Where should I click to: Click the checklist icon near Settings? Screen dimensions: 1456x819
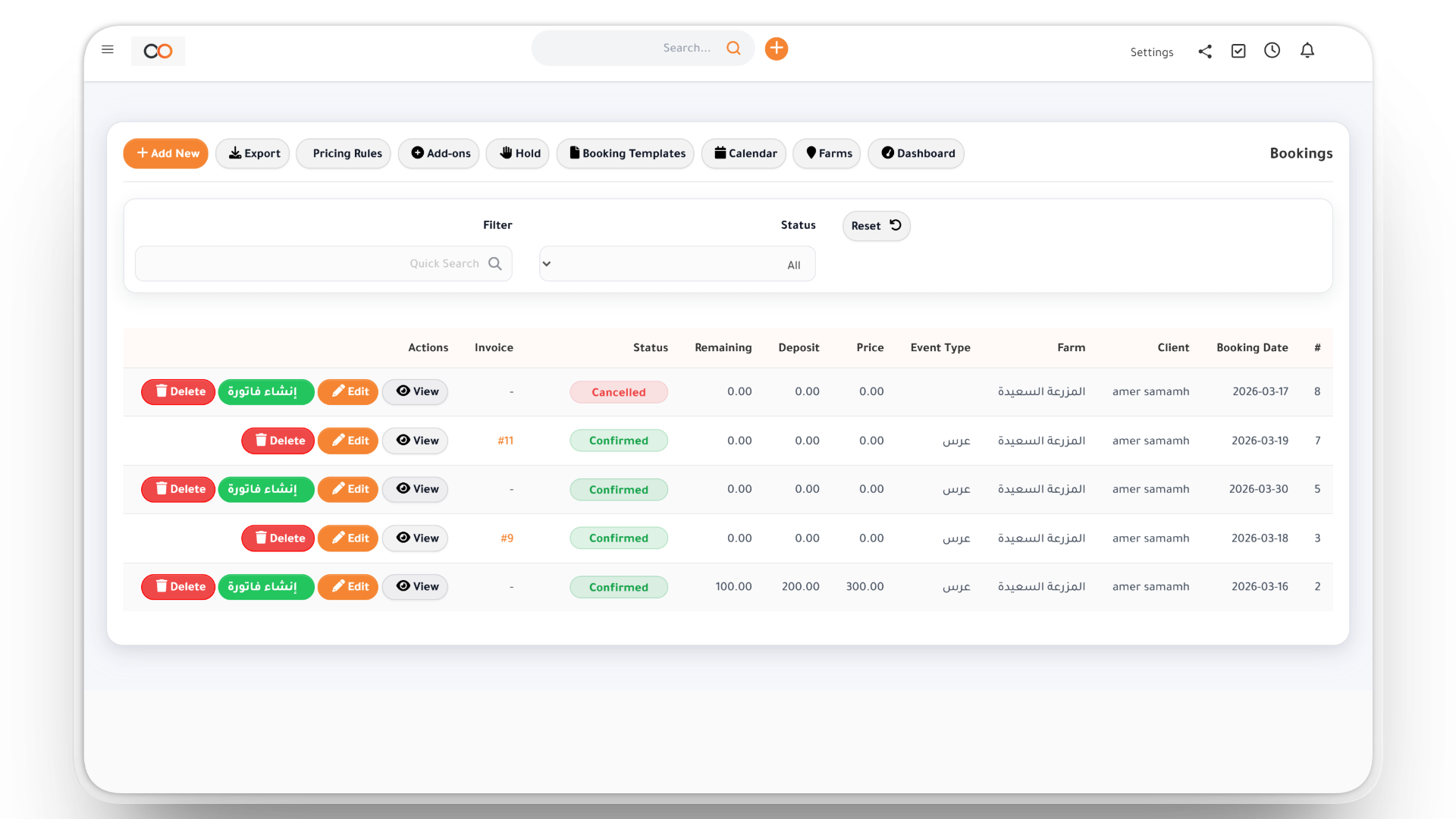[x=1238, y=50]
